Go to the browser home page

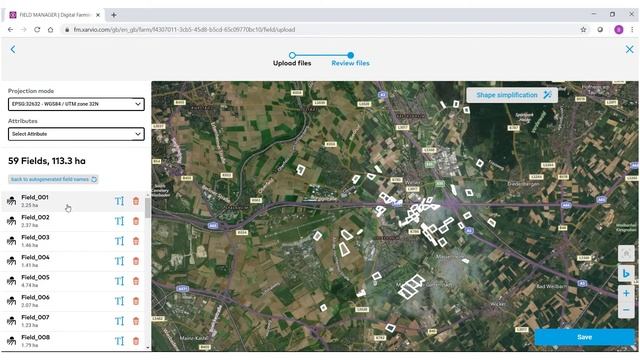51,29
